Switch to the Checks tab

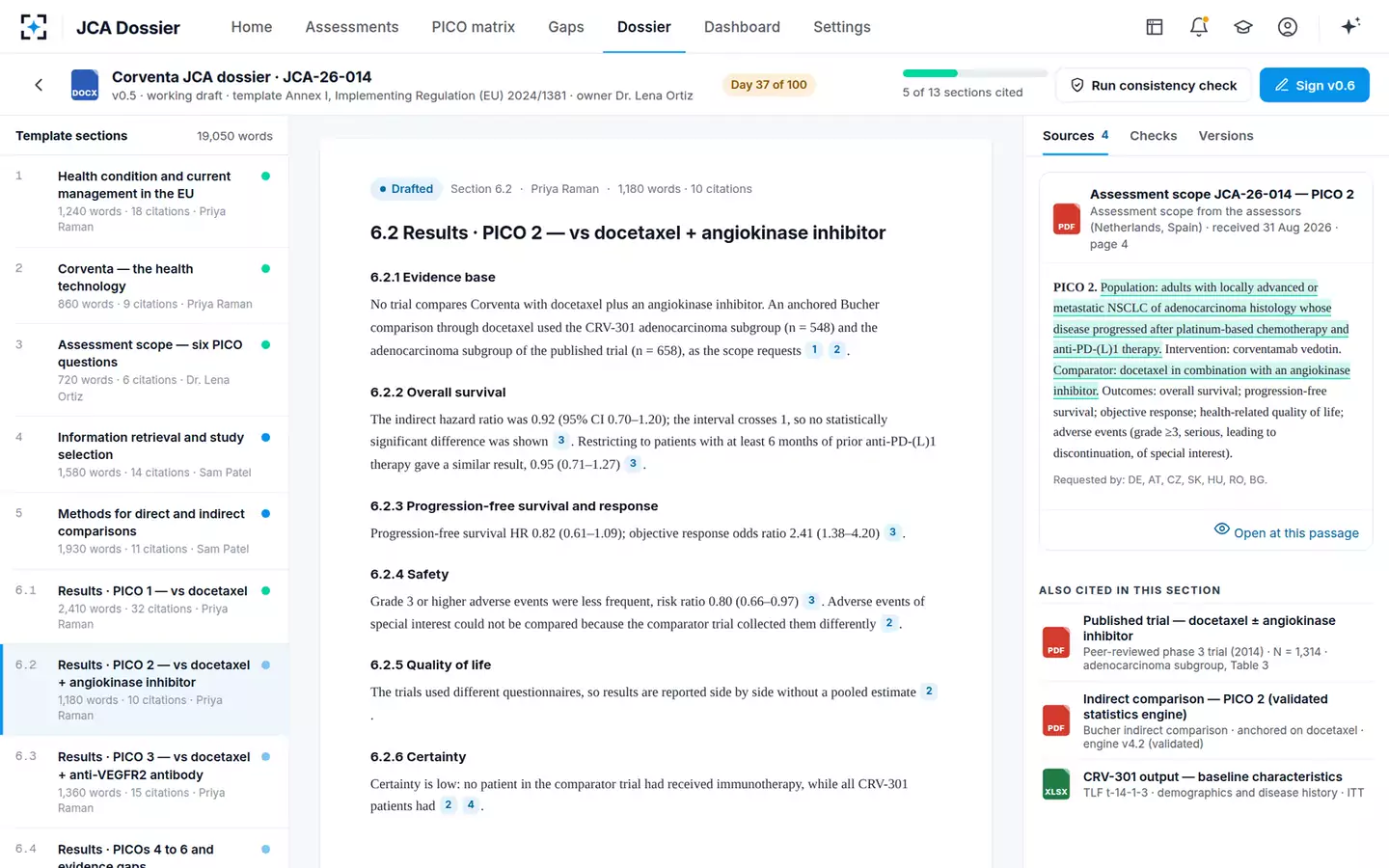pyautogui.click(x=1154, y=136)
